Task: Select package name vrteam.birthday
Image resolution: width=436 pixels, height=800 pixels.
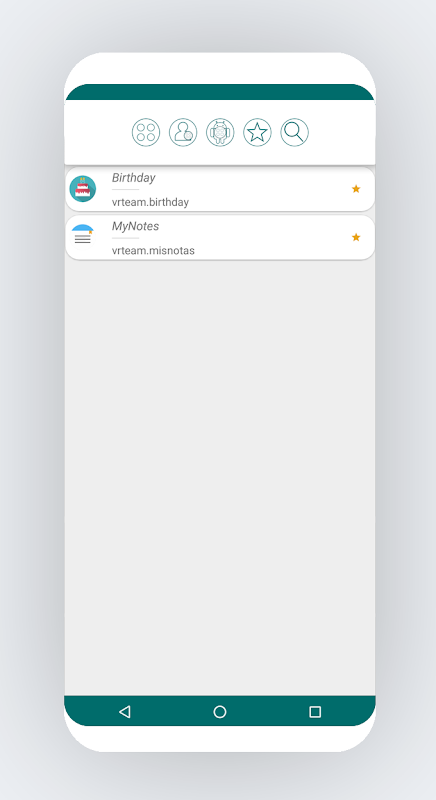Action: pos(150,202)
